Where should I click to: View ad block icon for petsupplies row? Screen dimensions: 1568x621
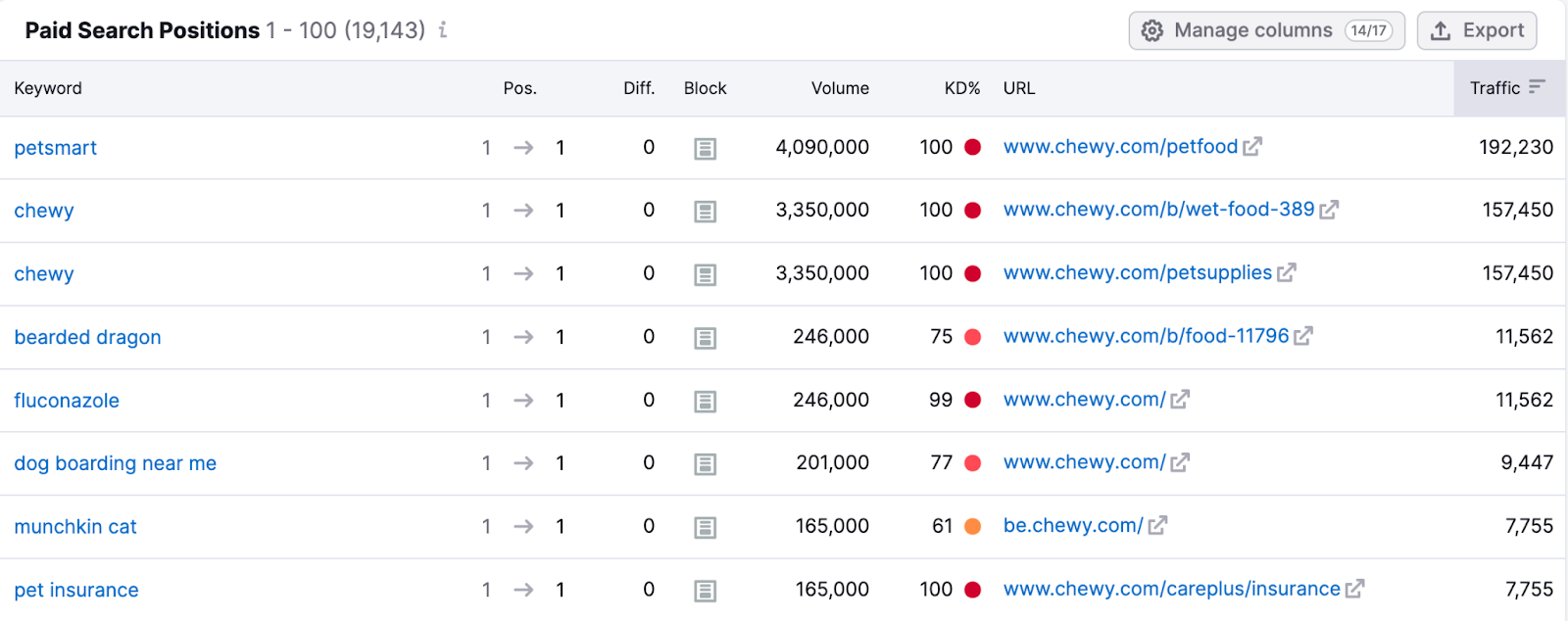(x=706, y=275)
